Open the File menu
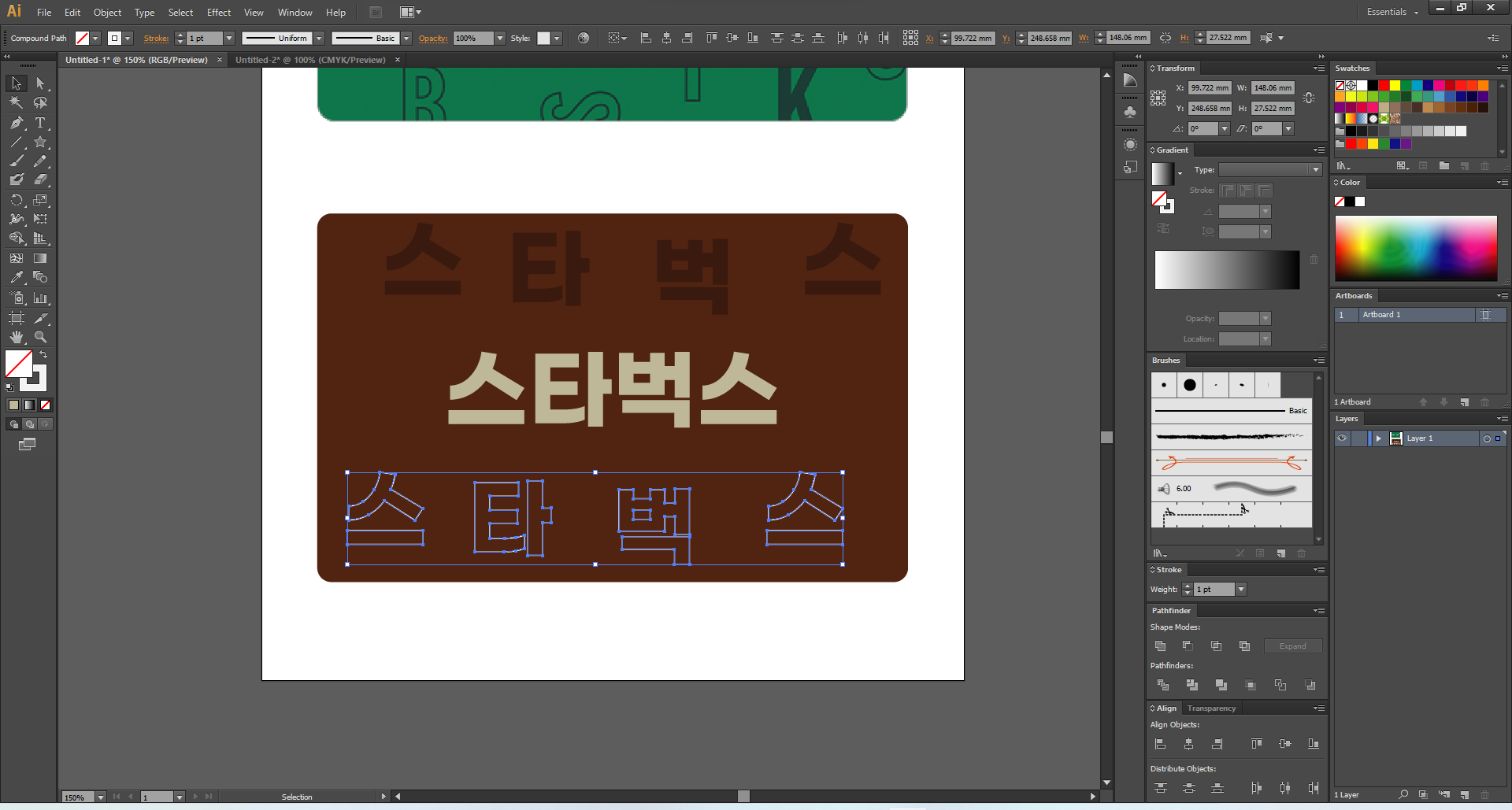This screenshot has height=810, width=1512. pos(44,13)
